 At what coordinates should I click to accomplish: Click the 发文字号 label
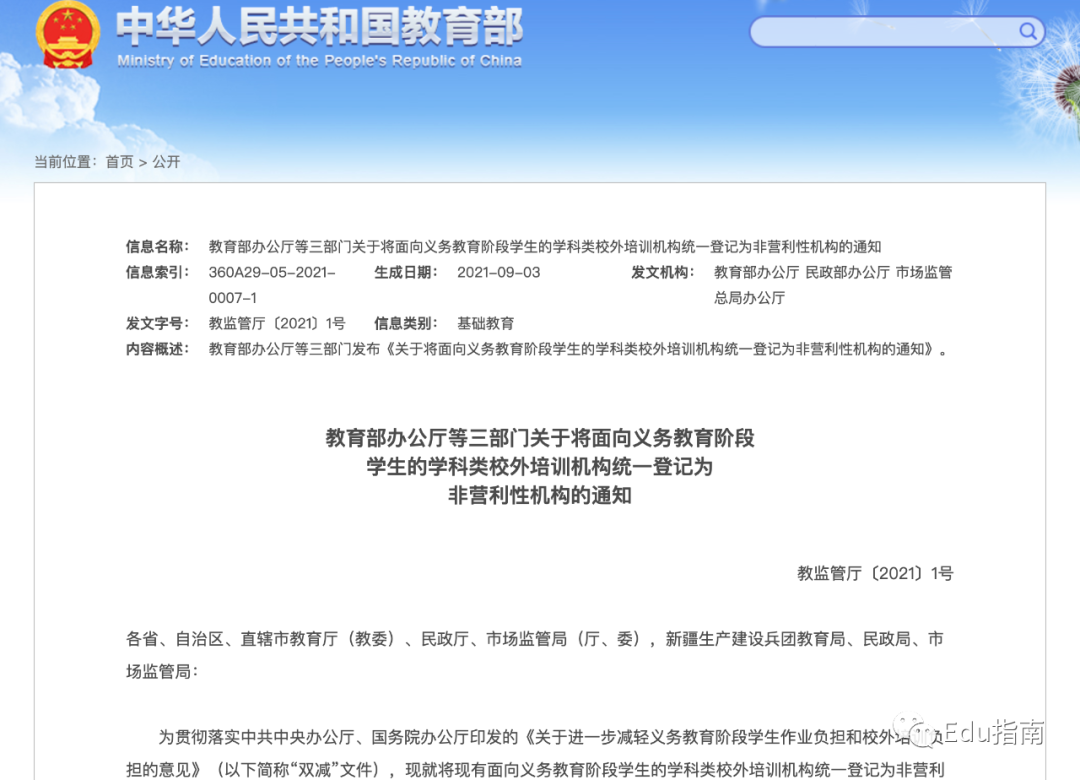pyautogui.click(x=157, y=323)
